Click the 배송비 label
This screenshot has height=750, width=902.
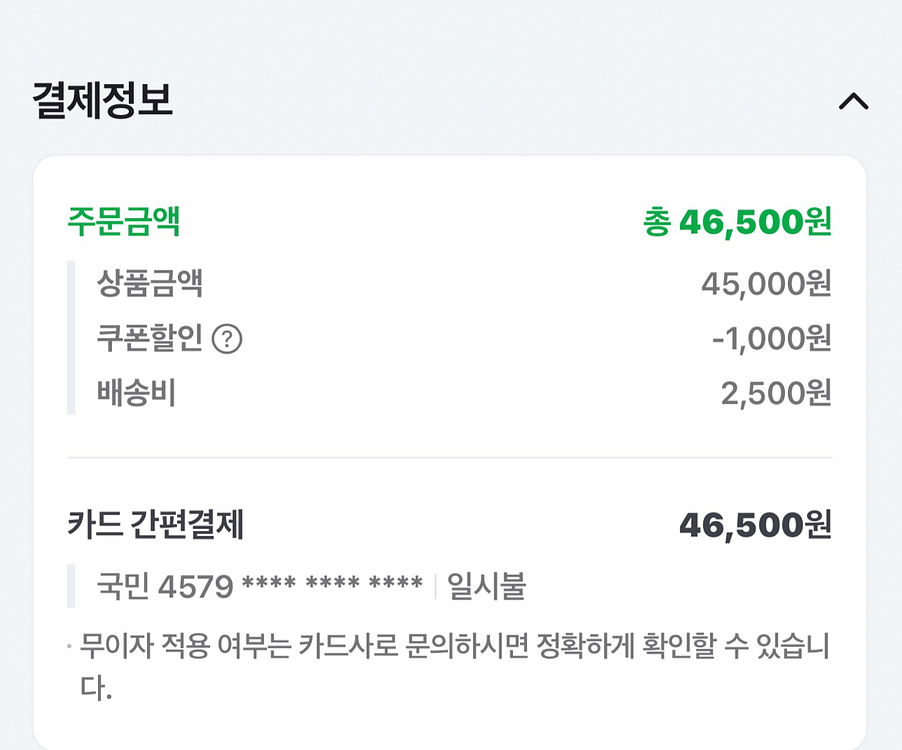[x=136, y=394]
